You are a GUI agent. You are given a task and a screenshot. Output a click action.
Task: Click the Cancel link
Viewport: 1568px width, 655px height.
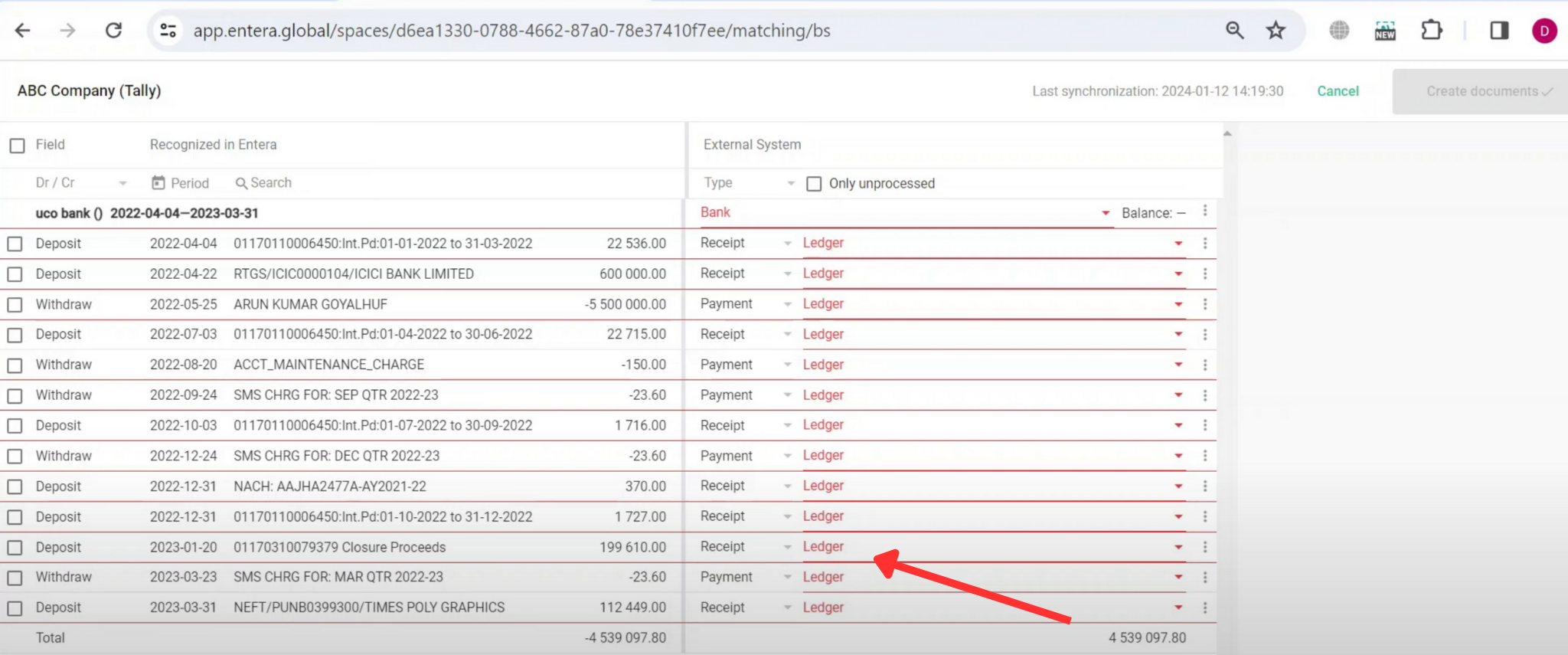tap(1337, 91)
